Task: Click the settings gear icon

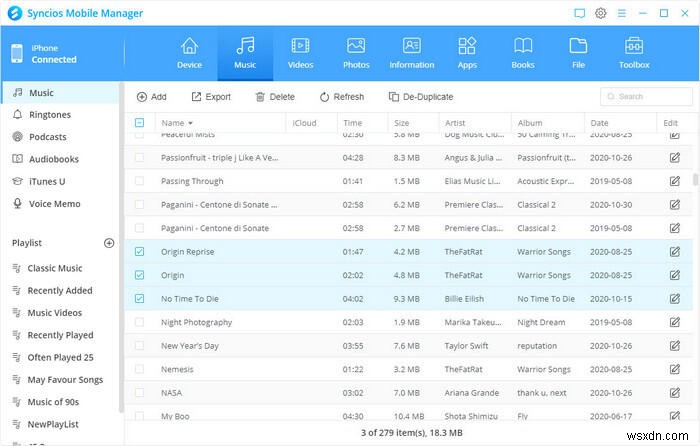Action: (600, 13)
